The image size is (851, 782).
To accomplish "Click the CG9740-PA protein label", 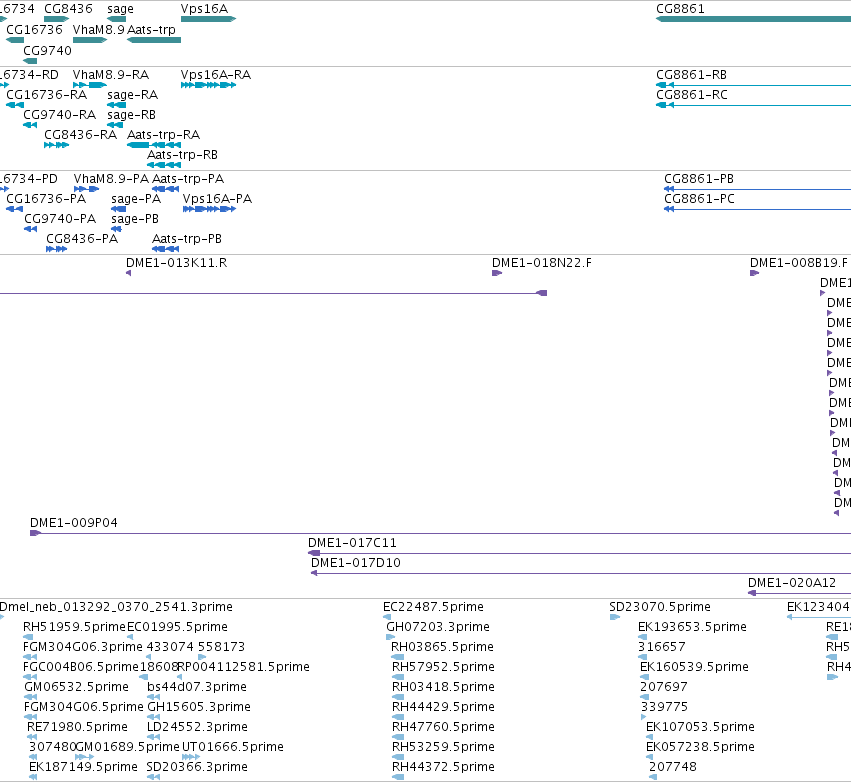I will pos(60,219).
